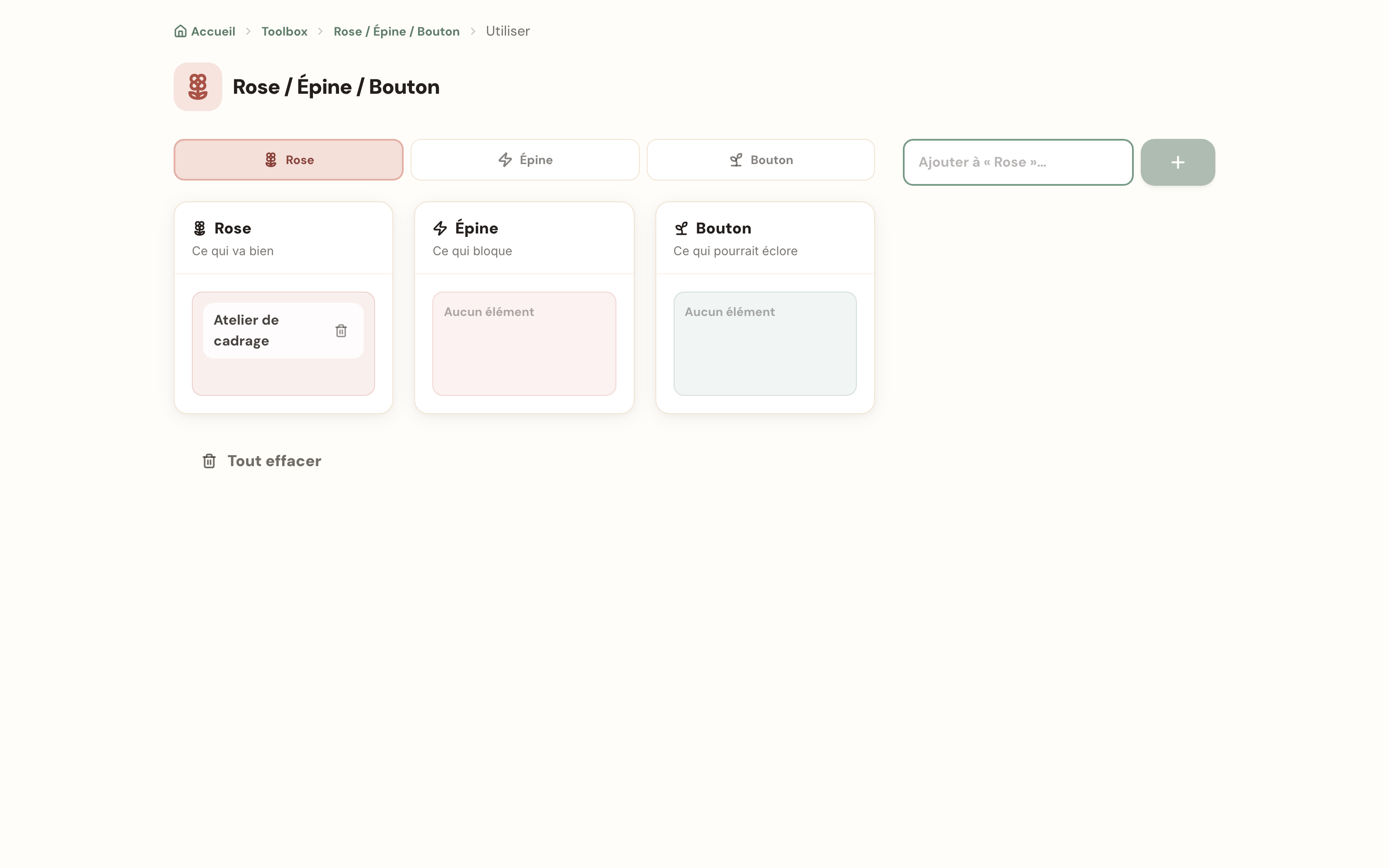This screenshot has width=1389, height=868.
Task: Click the trash icon beside Tout effacer
Action: [209, 461]
